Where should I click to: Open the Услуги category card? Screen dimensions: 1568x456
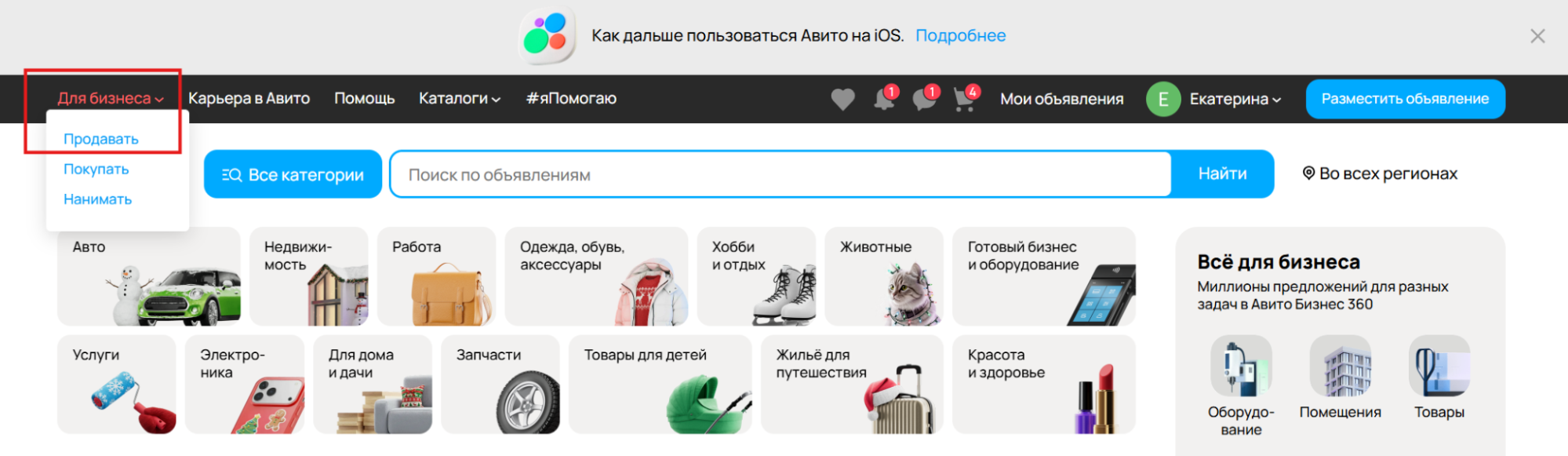coord(117,385)
